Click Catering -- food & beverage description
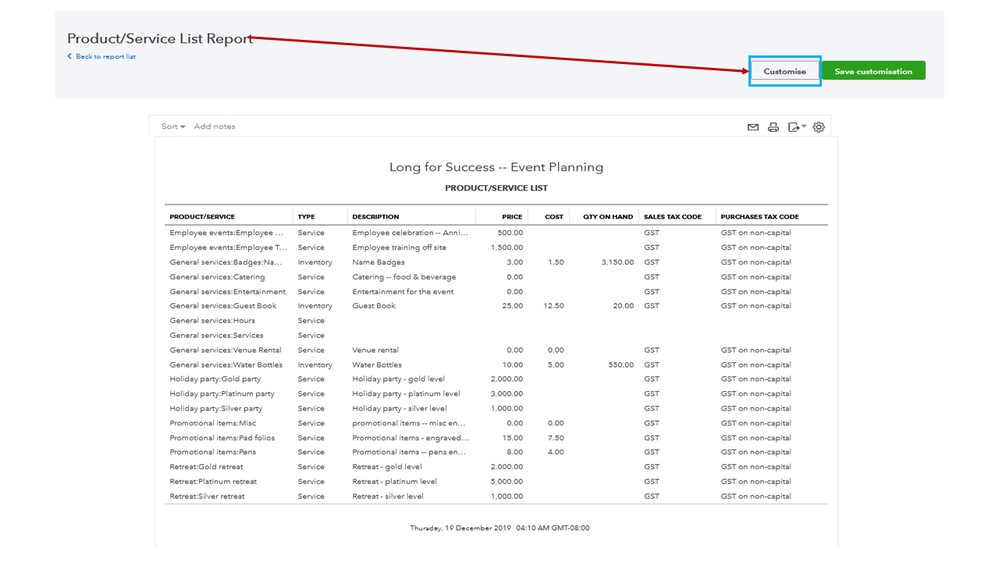The width and height of the screenshot is (999, 562). click(404, 277)
